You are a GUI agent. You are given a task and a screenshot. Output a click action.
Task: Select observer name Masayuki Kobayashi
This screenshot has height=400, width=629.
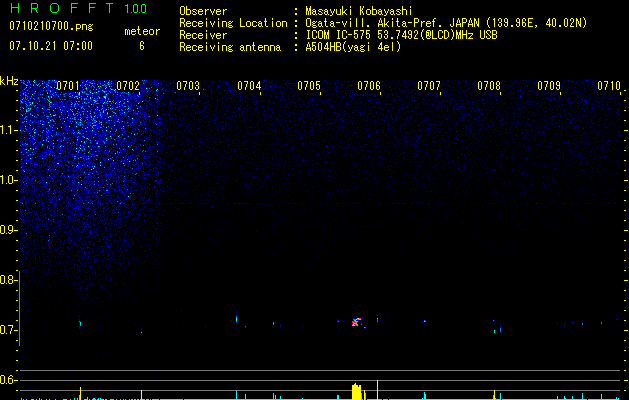pos(359,11)
